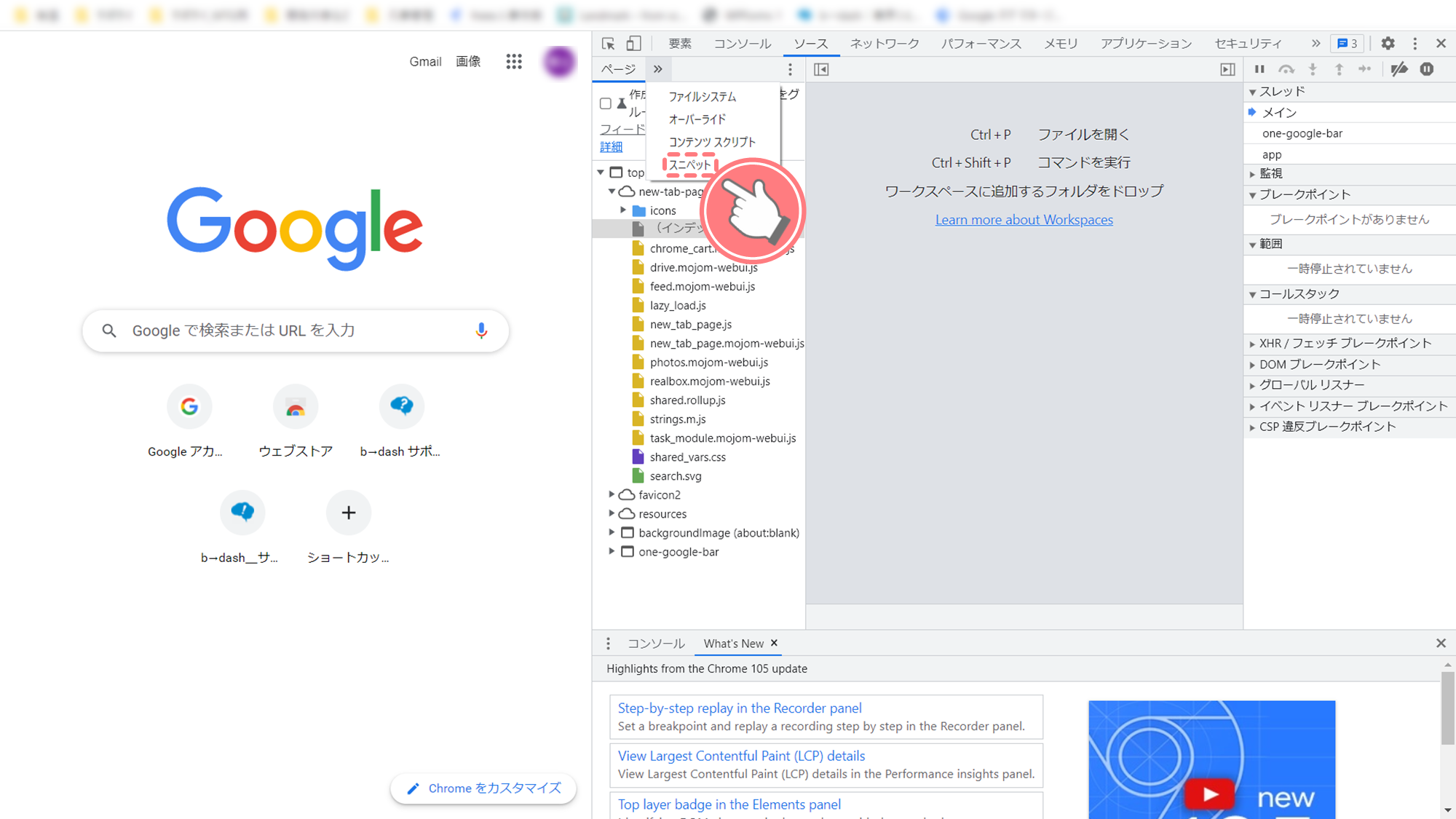Click the step out of function icon

click(1339, 69)
